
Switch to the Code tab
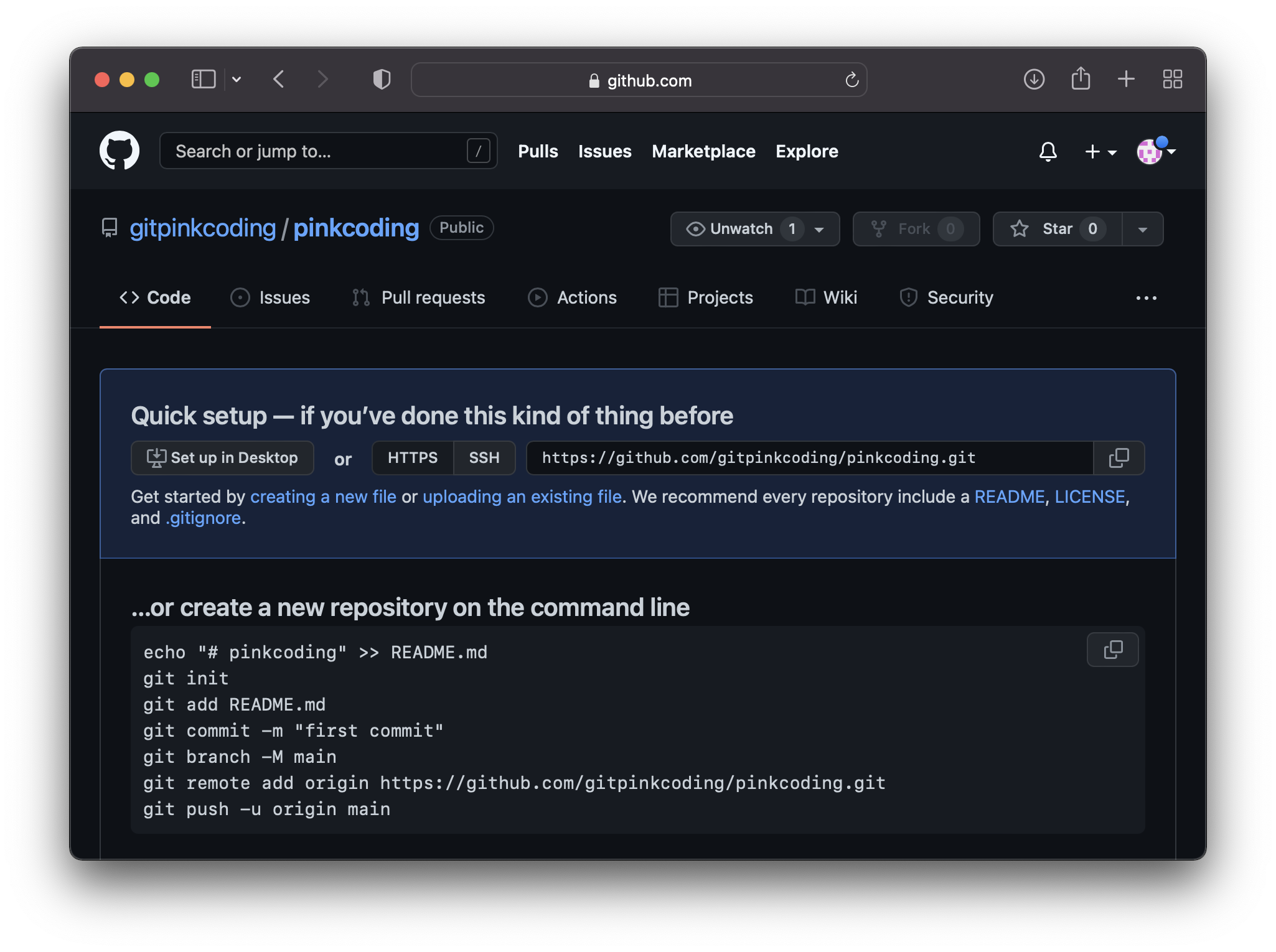click(155, 297)
